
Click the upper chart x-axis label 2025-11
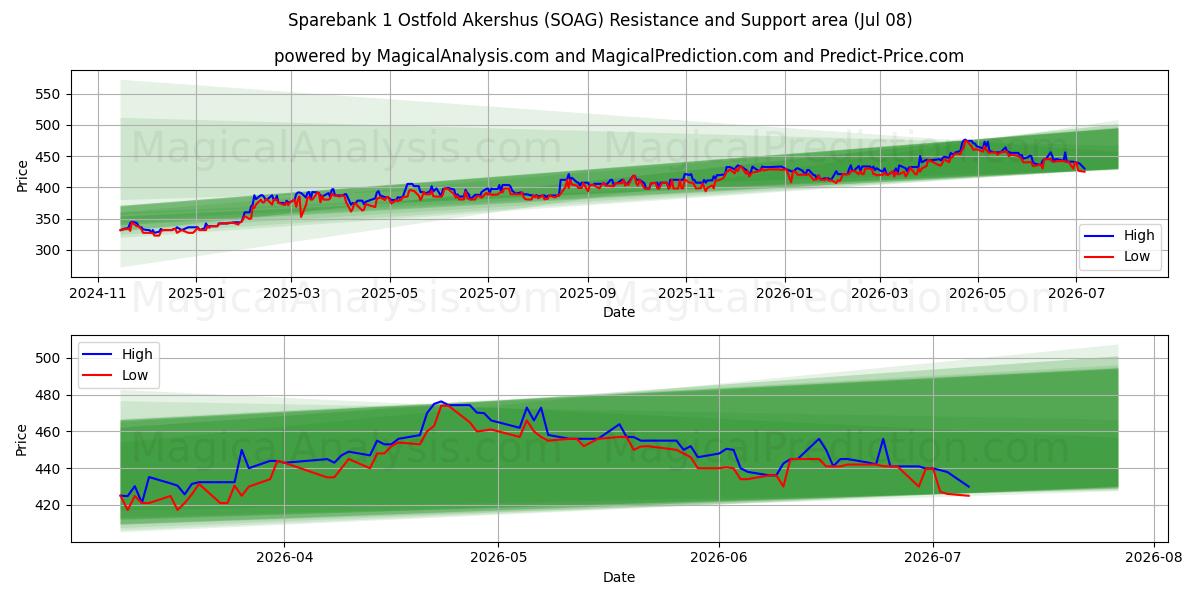pos(685,295)
